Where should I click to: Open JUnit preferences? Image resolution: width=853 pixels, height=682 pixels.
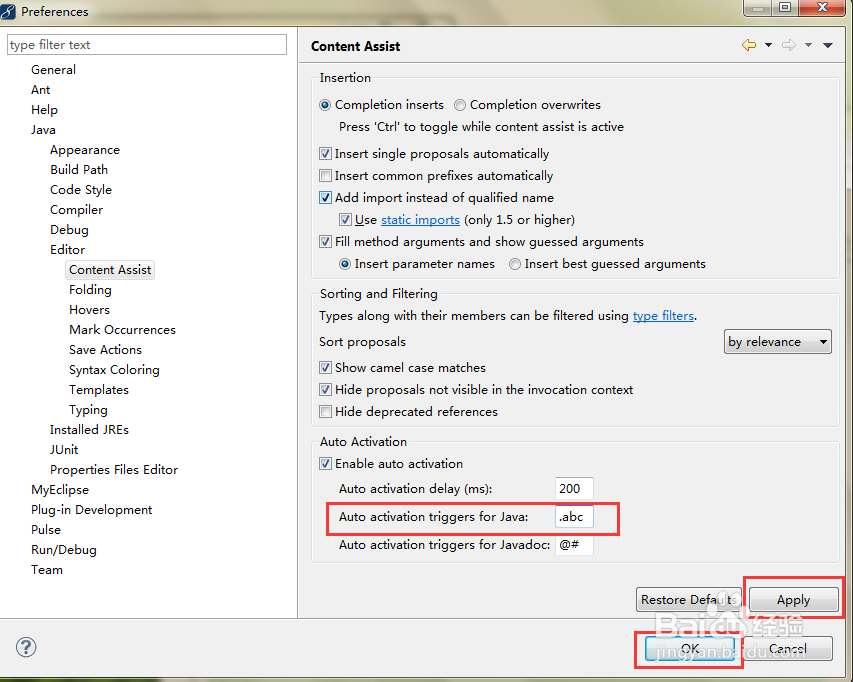pyautogui.click(x=64, y=450)
